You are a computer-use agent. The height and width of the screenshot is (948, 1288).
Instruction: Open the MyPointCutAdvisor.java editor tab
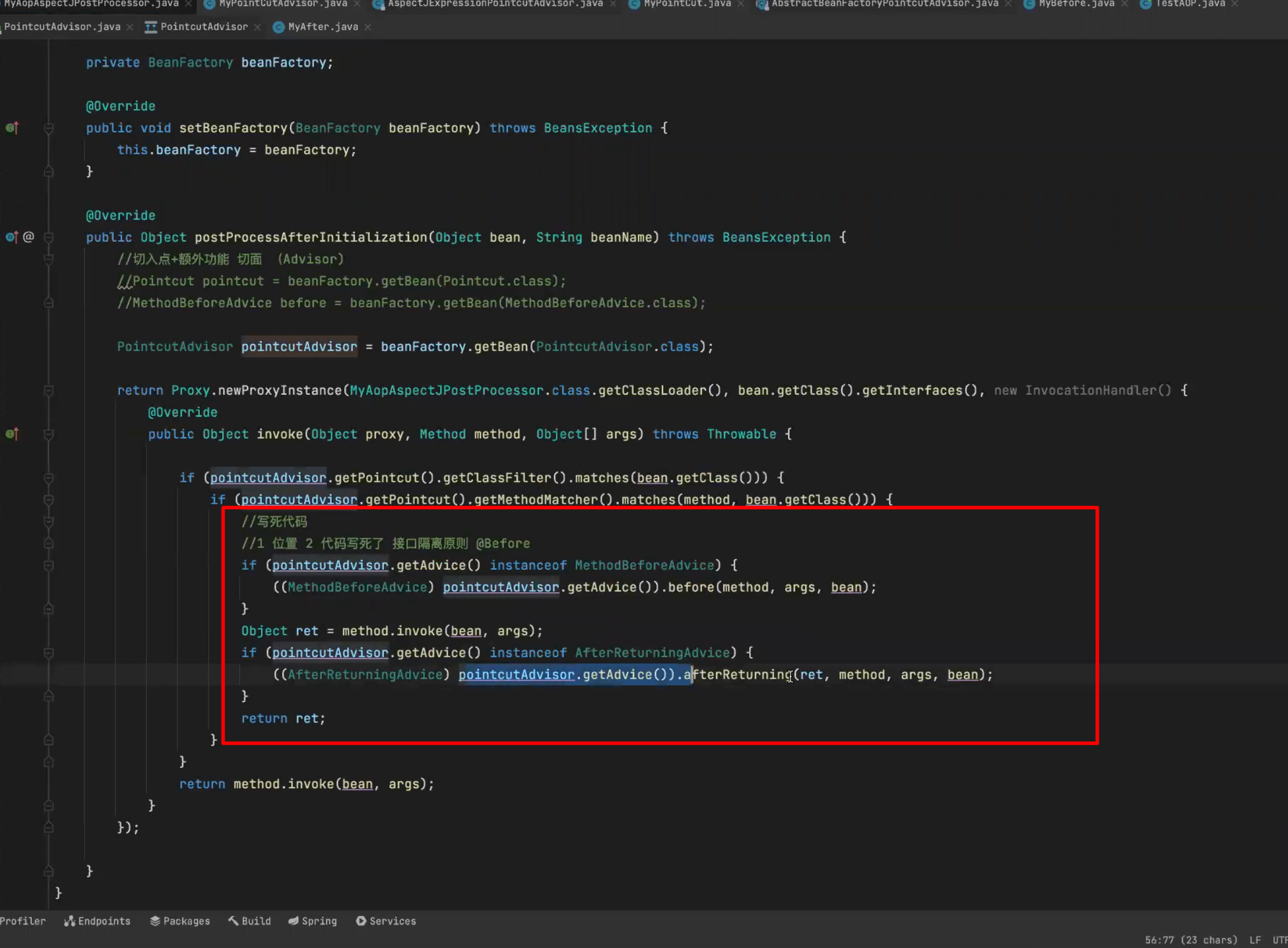282,4
